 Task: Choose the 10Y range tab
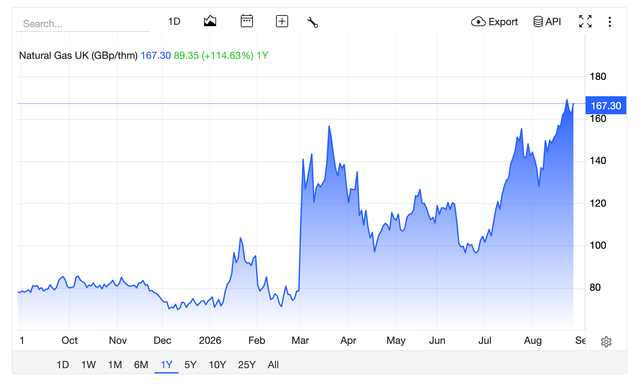click(x=217, y=365)
